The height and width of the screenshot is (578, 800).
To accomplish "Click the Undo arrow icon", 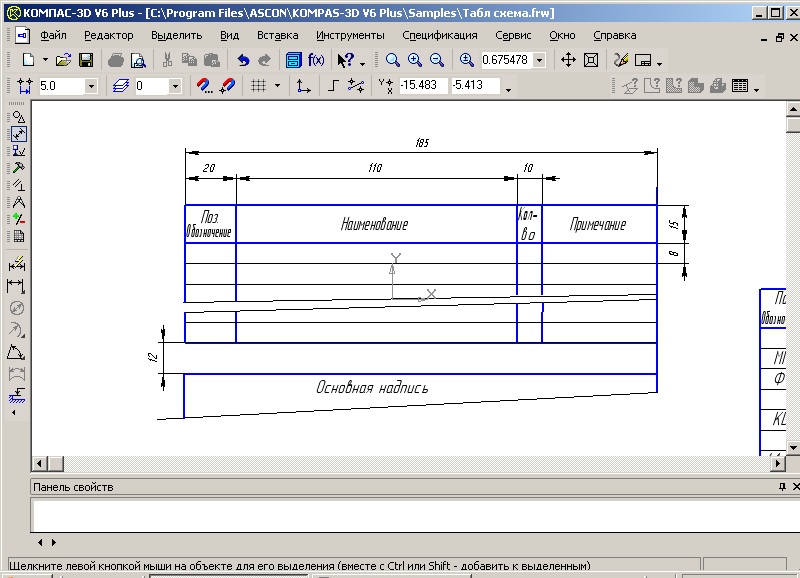I will tap(243, 60).
